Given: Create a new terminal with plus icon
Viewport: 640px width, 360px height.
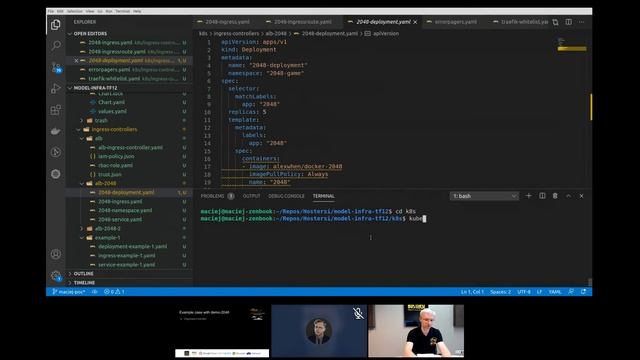Looking at the screenshot, I should click(x=529, y=196).
